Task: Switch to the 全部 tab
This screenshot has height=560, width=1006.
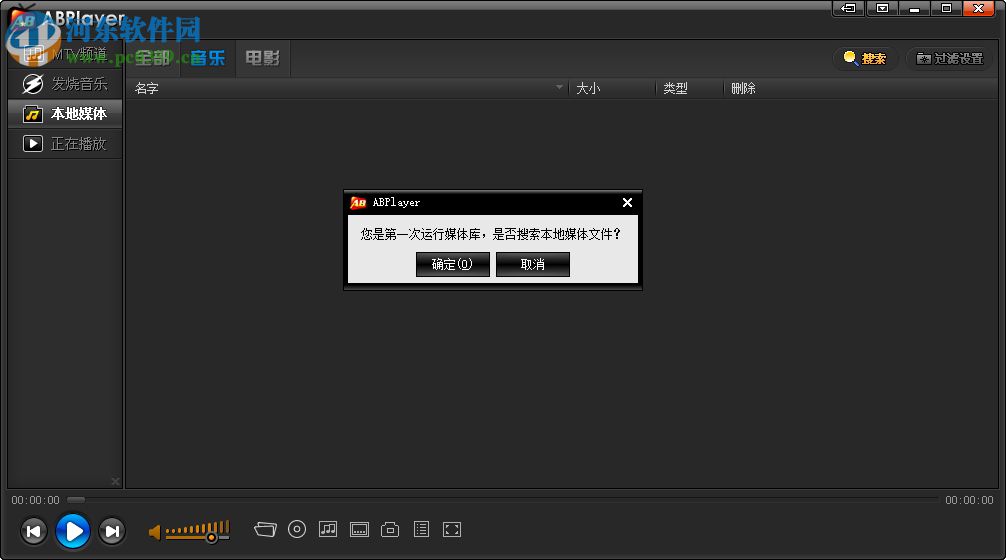Action: (153, 58)
